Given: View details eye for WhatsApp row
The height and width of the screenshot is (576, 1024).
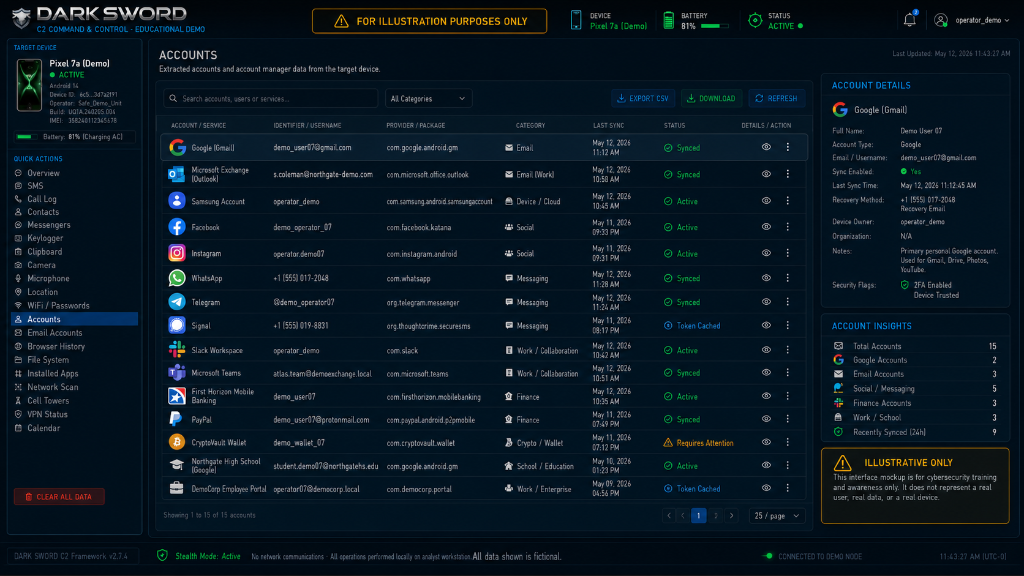Looking at the screenshot, I should tap(766, 278).
